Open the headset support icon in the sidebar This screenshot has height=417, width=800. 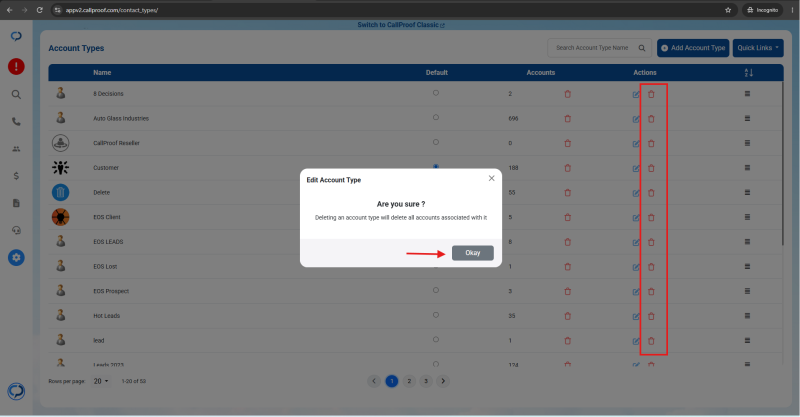tap(16, 230)
